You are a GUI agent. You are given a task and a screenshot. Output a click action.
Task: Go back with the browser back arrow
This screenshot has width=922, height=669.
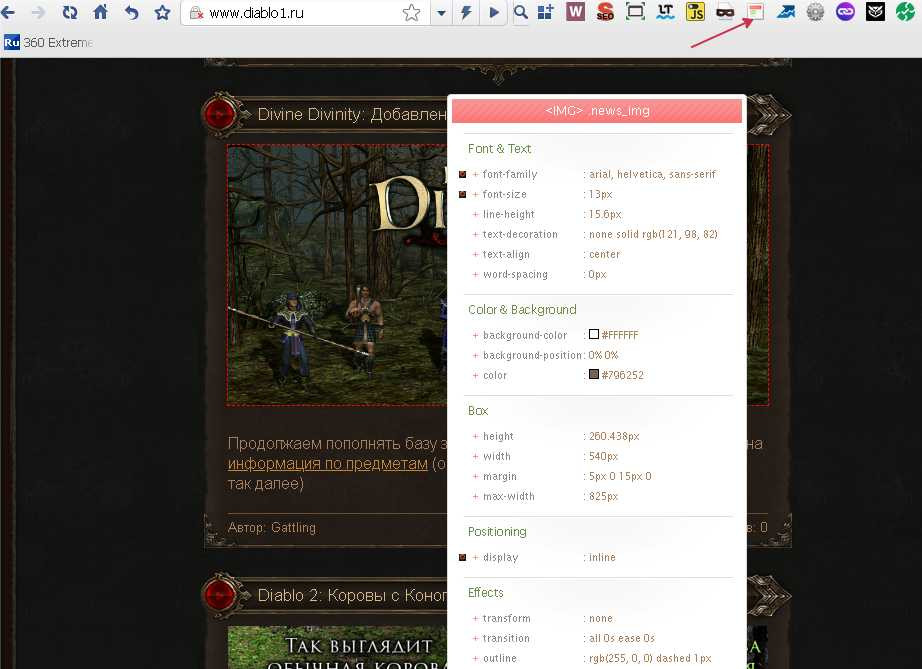8,12
